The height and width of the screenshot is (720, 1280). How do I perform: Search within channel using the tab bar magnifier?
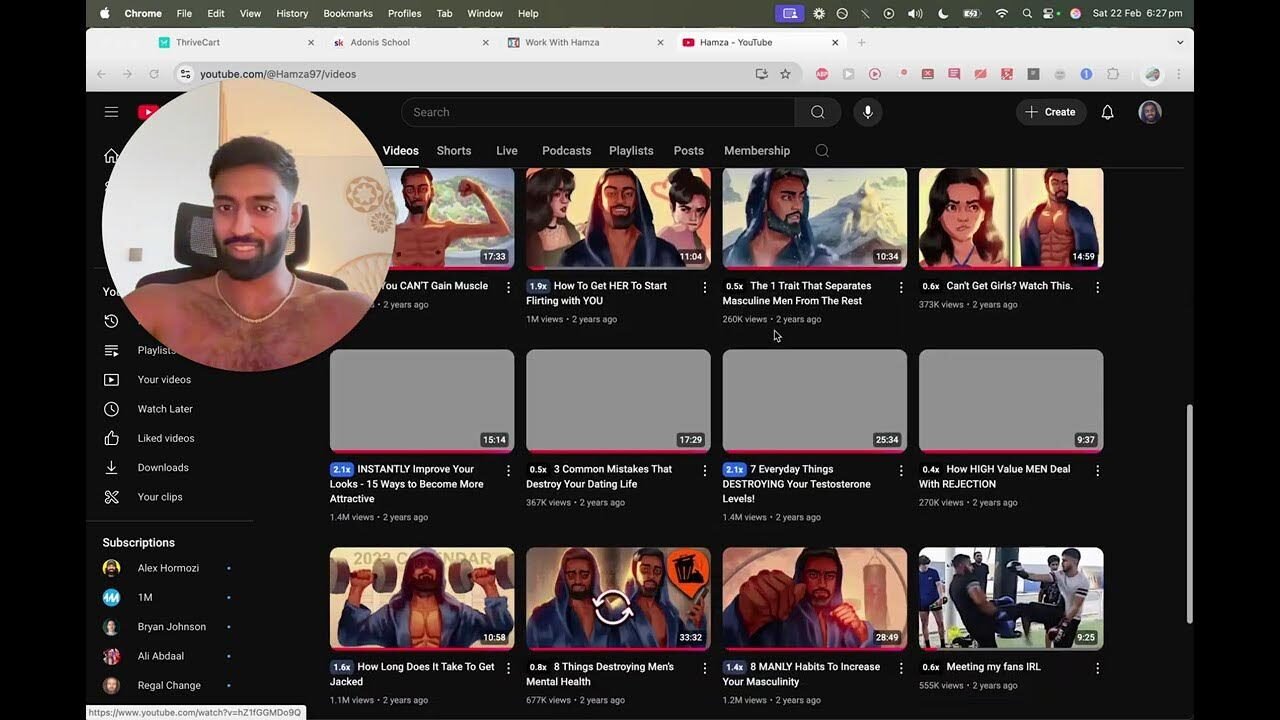[822, 151]
